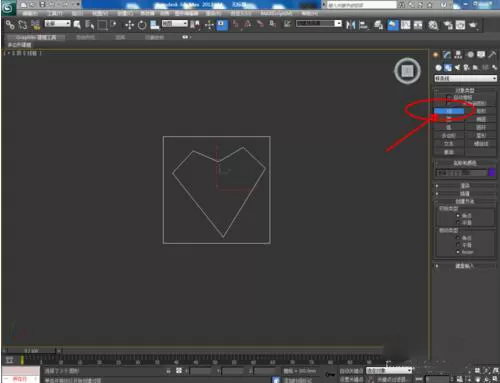Viewport: 500px width, 383px height.
Task: Expand the 插值 rollout
Action: tap(465, 193)
